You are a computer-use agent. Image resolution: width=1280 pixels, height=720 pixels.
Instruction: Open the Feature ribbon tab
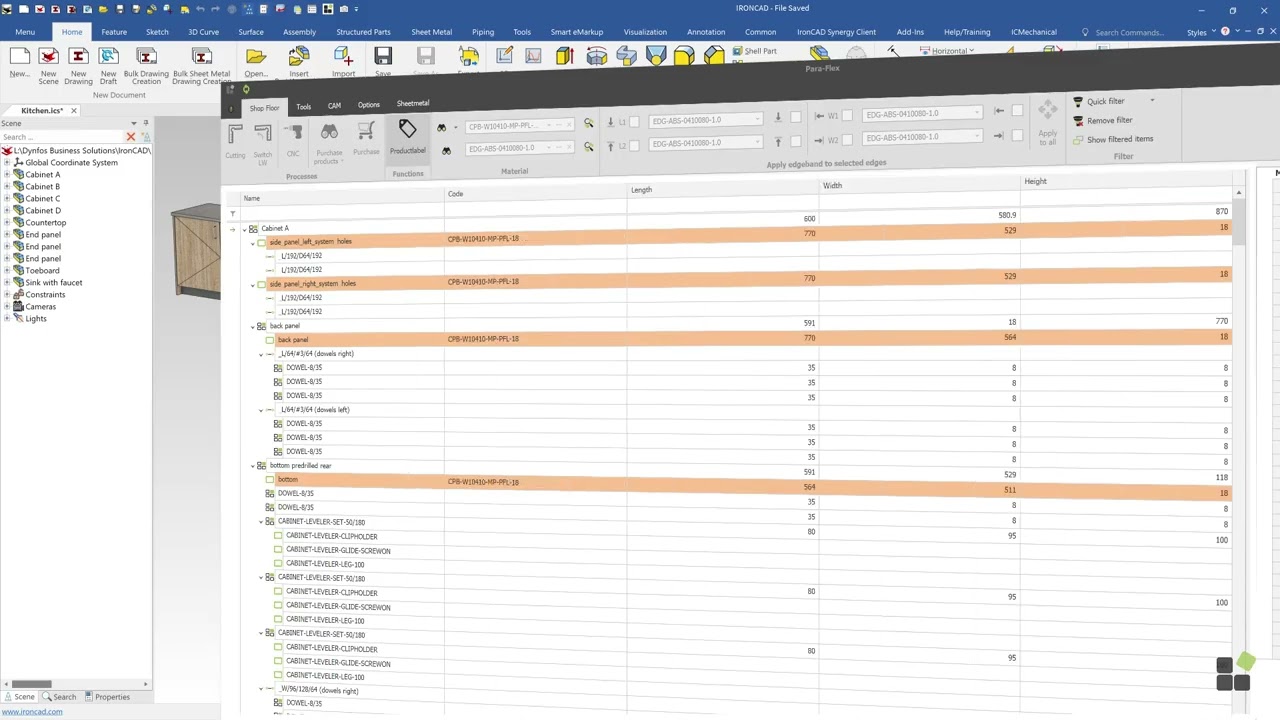pos(114,32)
